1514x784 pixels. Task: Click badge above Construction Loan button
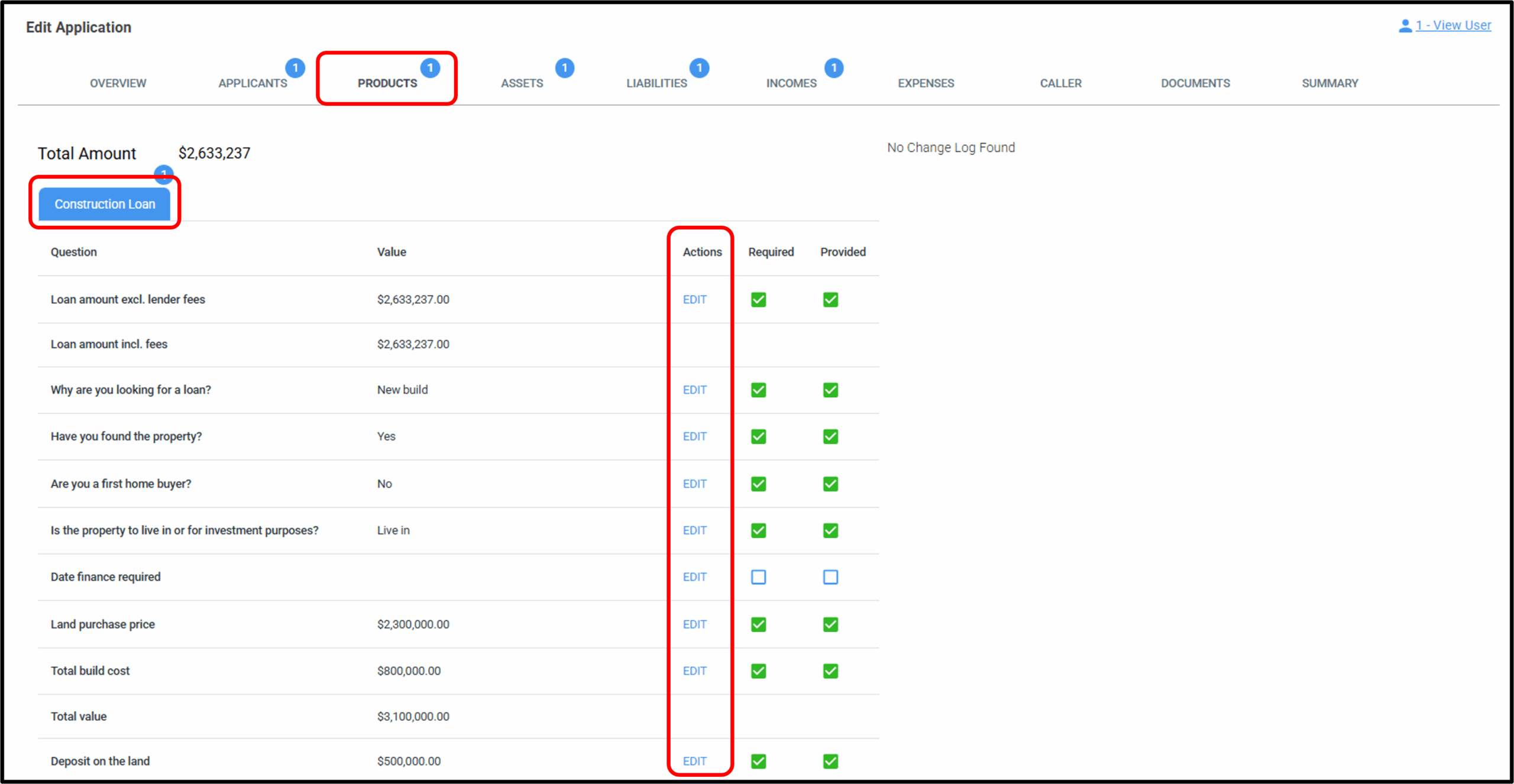(x=163, y=174)
